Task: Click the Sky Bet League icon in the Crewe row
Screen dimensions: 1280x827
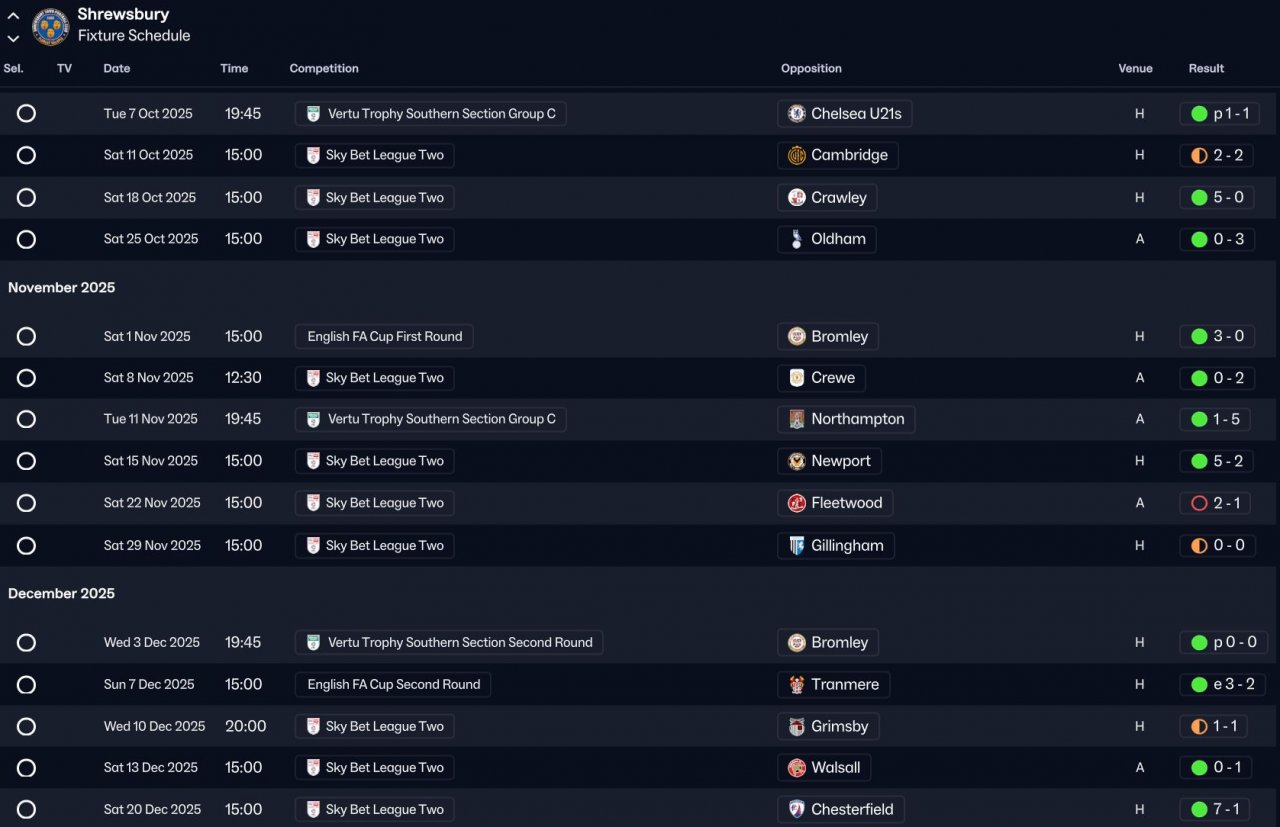Action: (x=313, y=378)
